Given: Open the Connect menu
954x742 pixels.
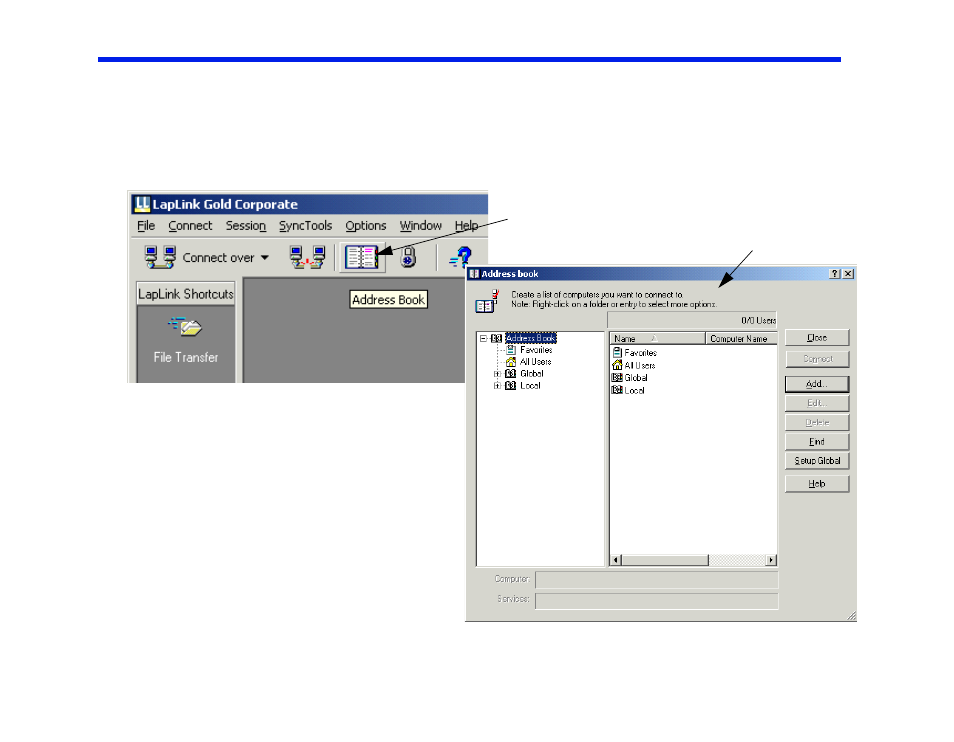Looking at the screenshot, I should coord(190,226).
